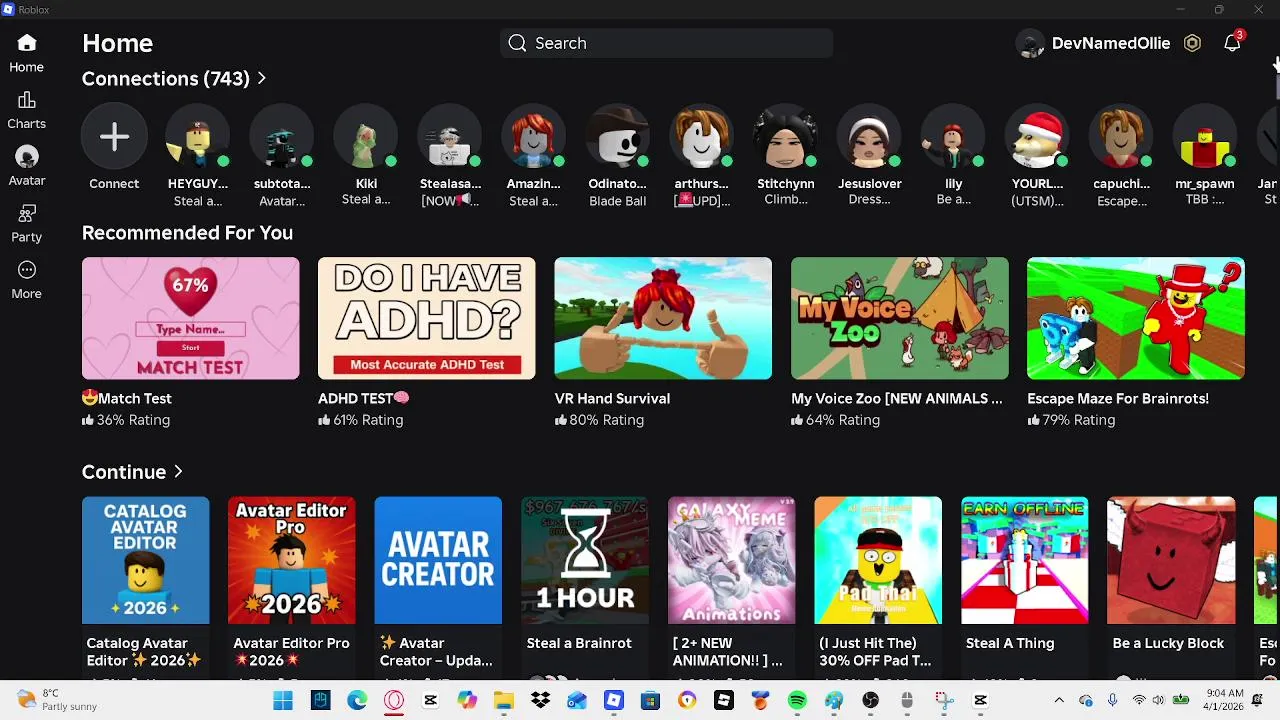Open the Connections (743) heading
The image size is (1280, 720).
tap(166, 78)
